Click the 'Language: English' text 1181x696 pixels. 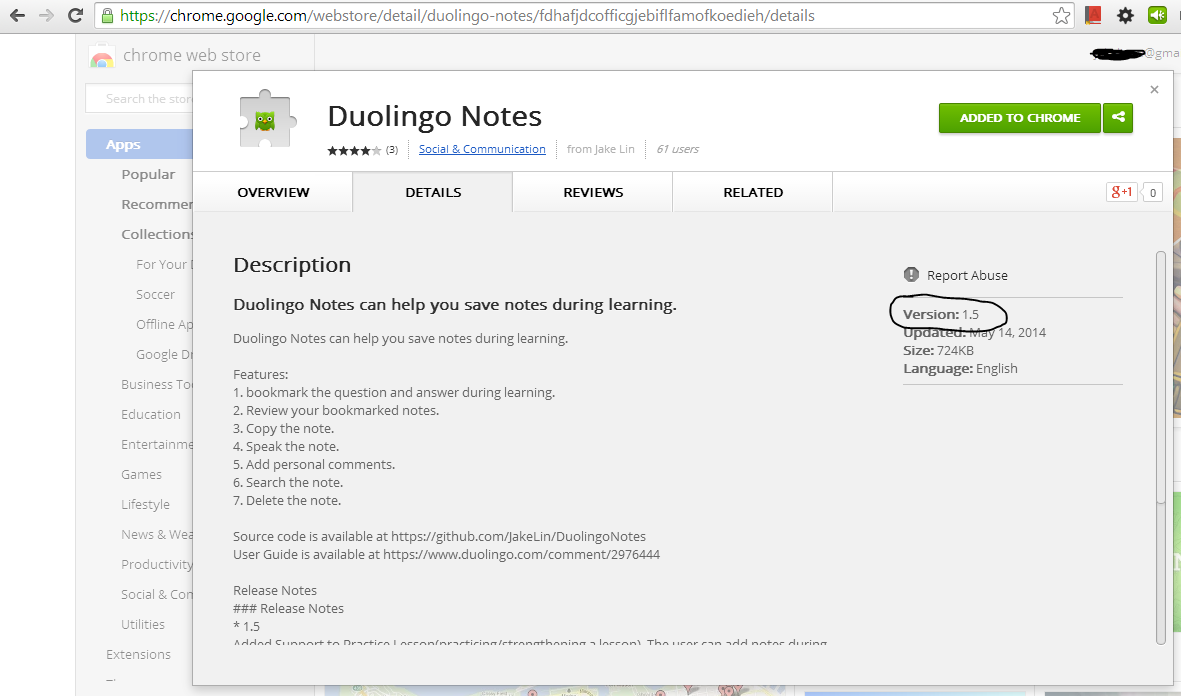(960, 368)
